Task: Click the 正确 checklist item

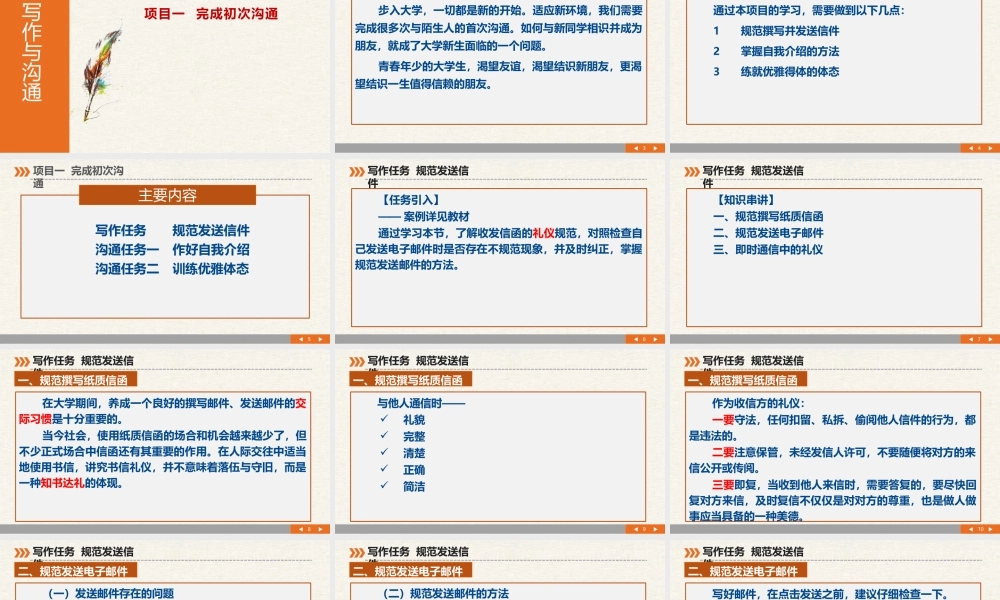Action: pyautogui.click(x=414, y=470)
